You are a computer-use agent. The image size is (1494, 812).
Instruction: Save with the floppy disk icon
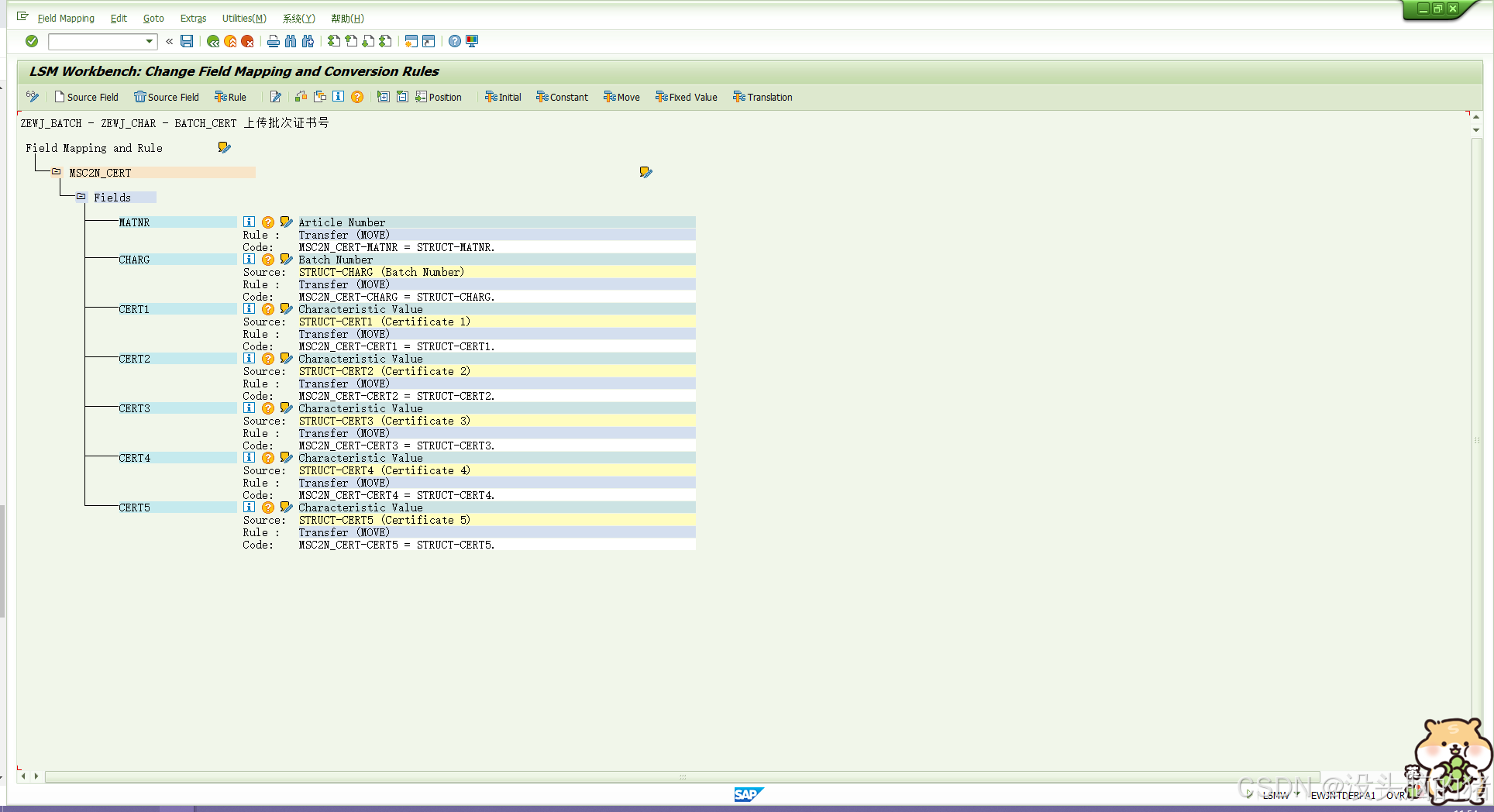(x=187, y=41)
